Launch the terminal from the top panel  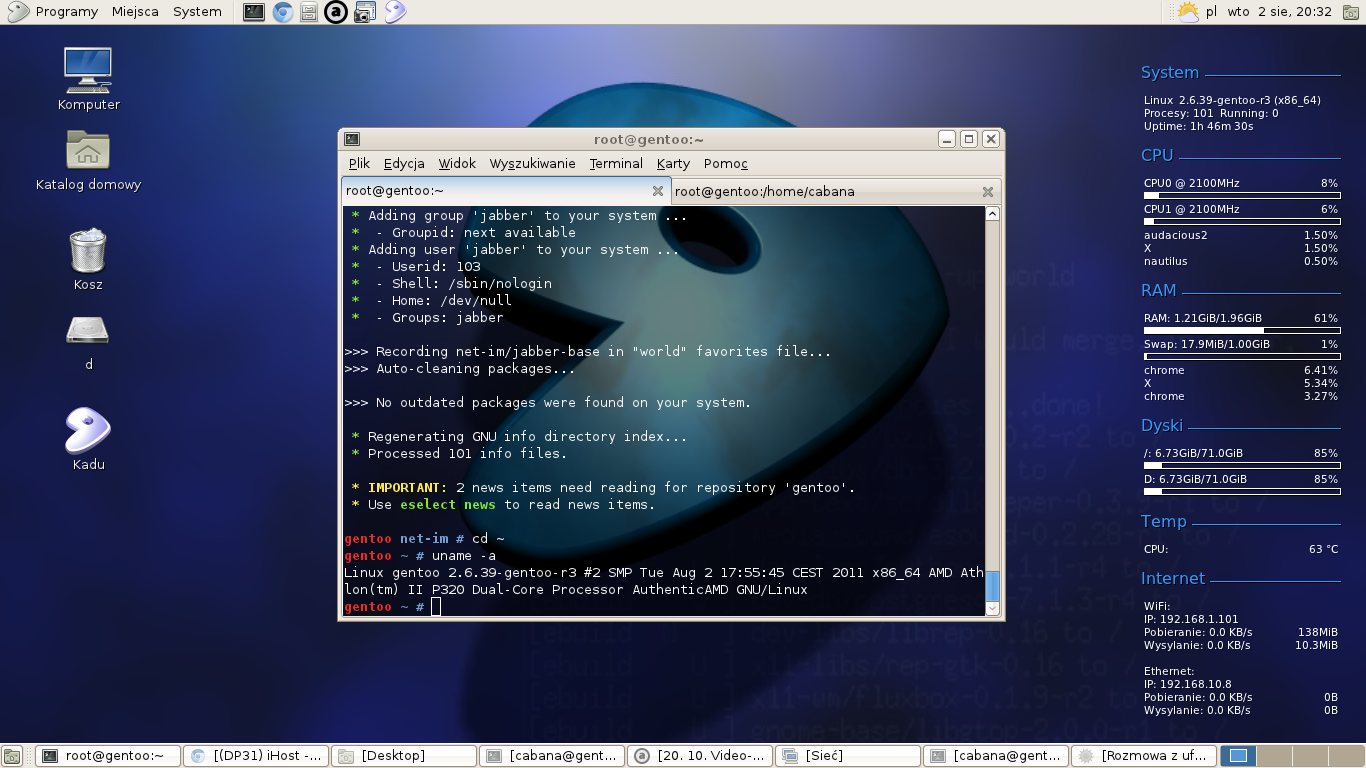tap(254, 12)
